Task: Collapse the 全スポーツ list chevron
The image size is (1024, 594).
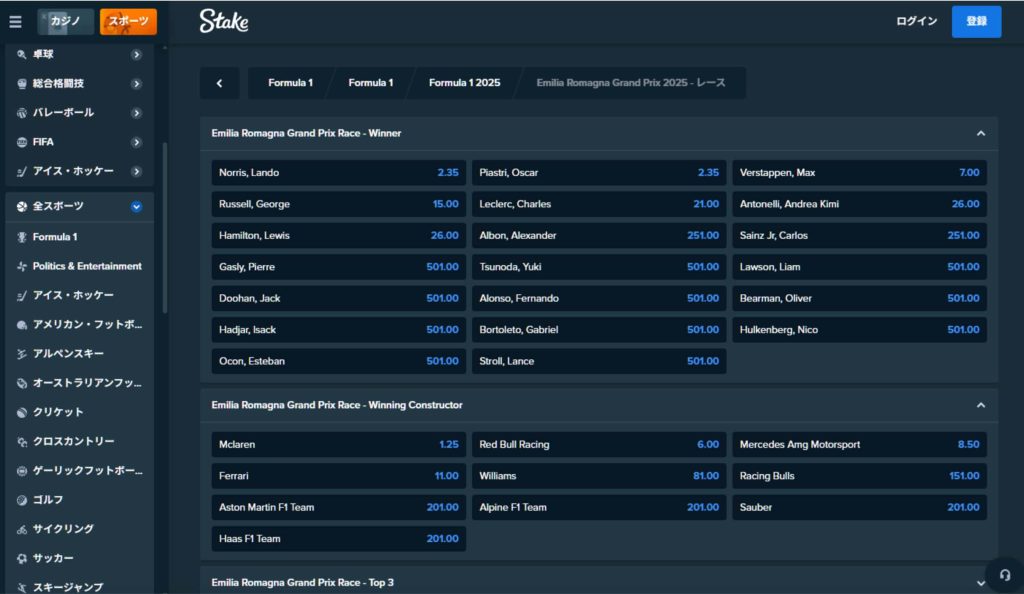Action: click(x=136, y=206)
